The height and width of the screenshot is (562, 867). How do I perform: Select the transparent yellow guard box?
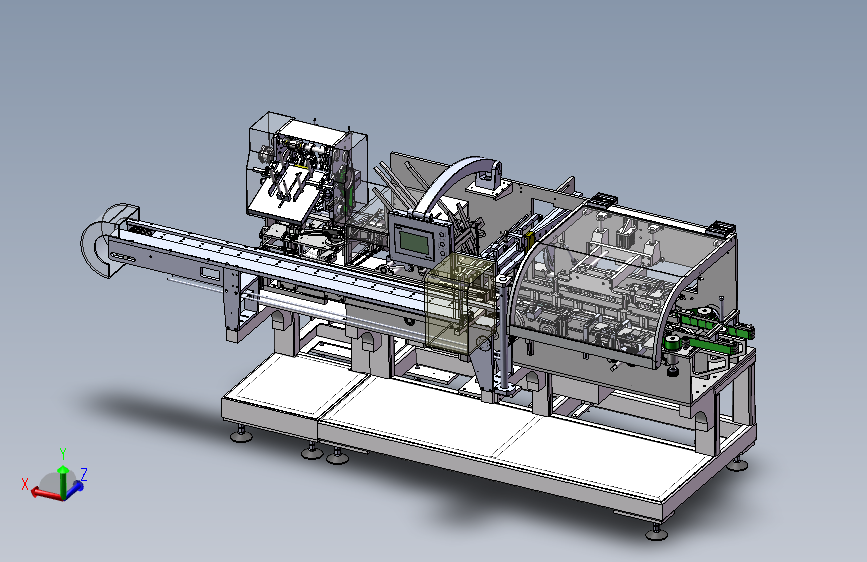(x=461, y=303)
